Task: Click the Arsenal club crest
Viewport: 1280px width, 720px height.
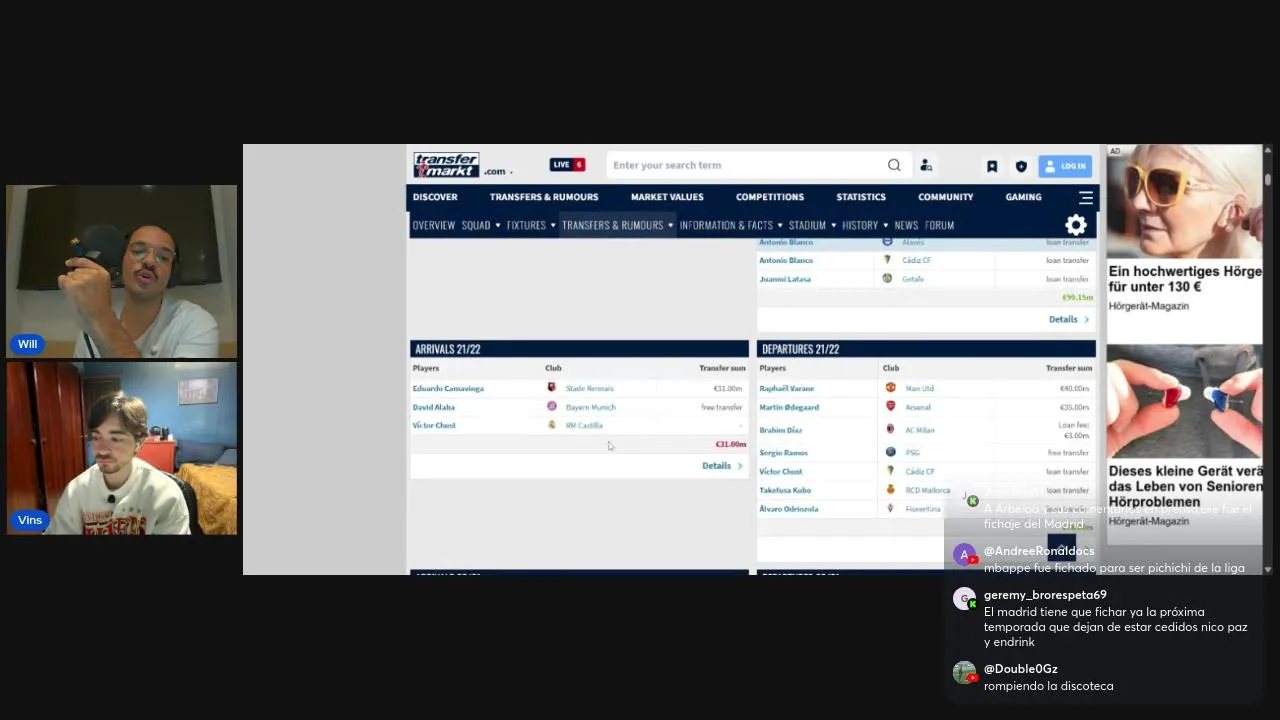Action: (890, 407)
